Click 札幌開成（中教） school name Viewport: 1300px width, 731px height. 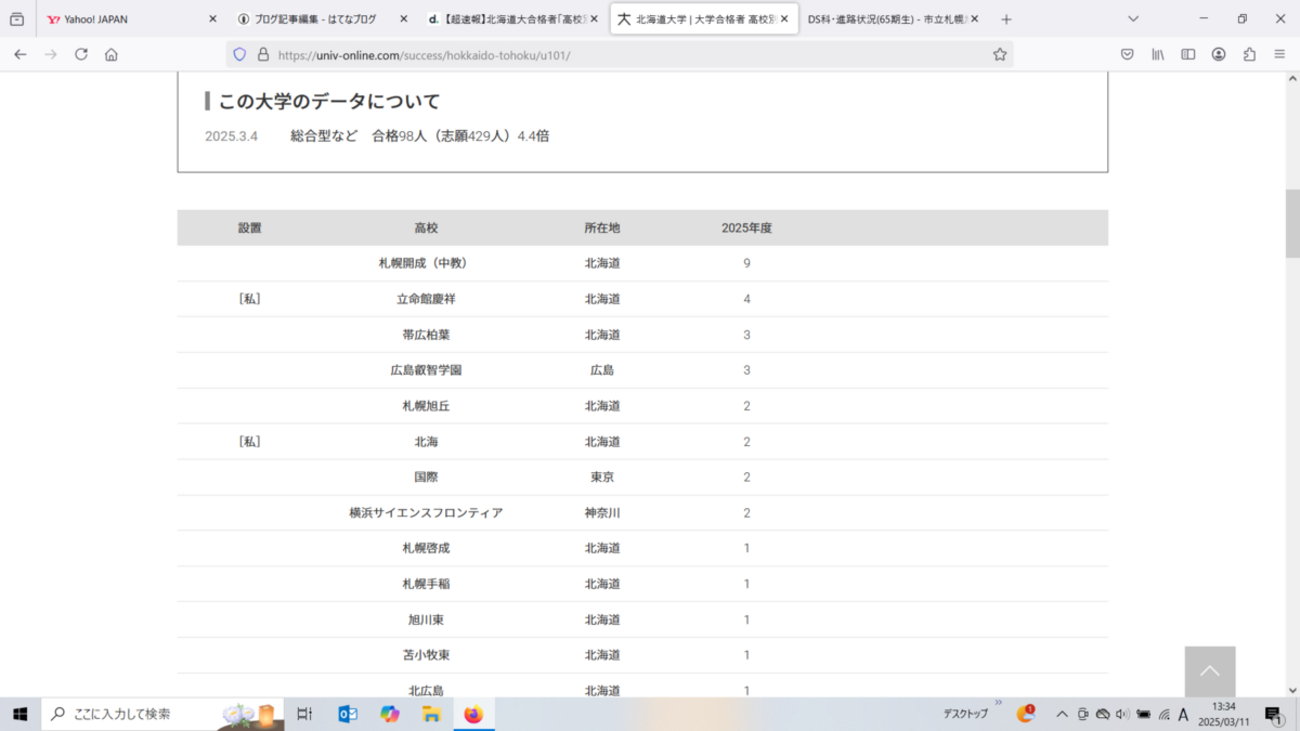coord(426,263)
